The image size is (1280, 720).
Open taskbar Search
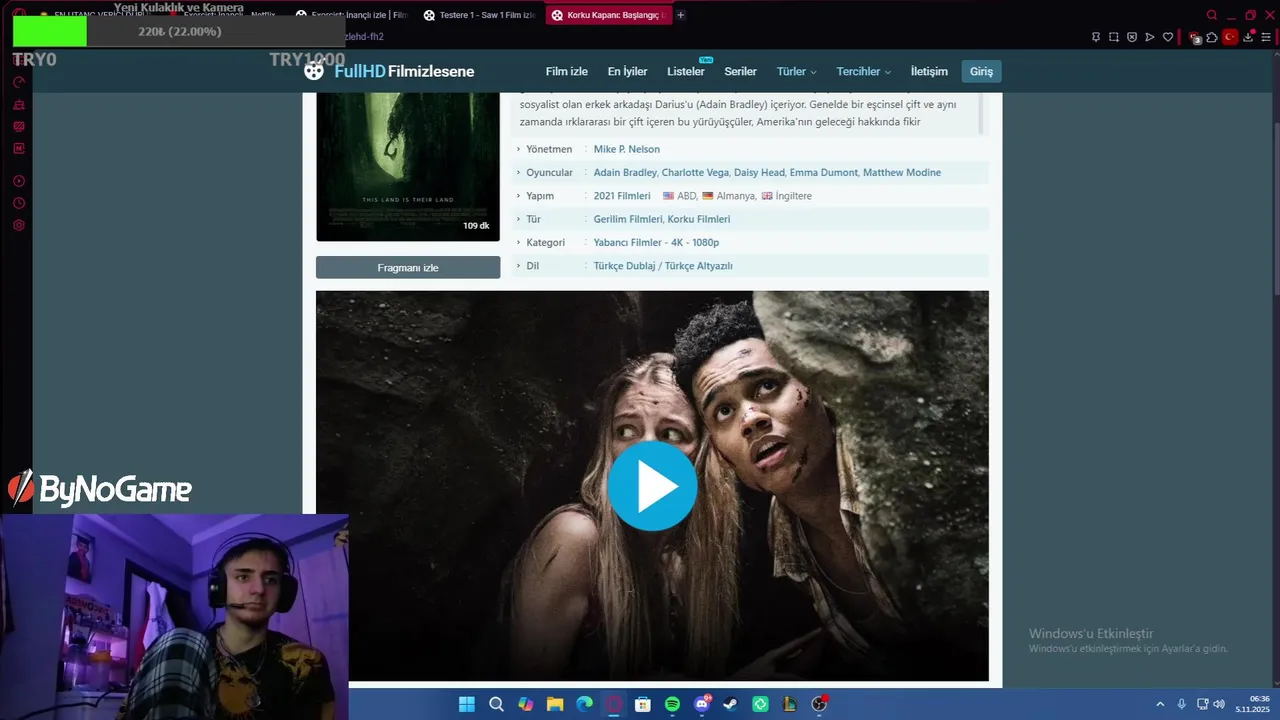pos(496,704)
